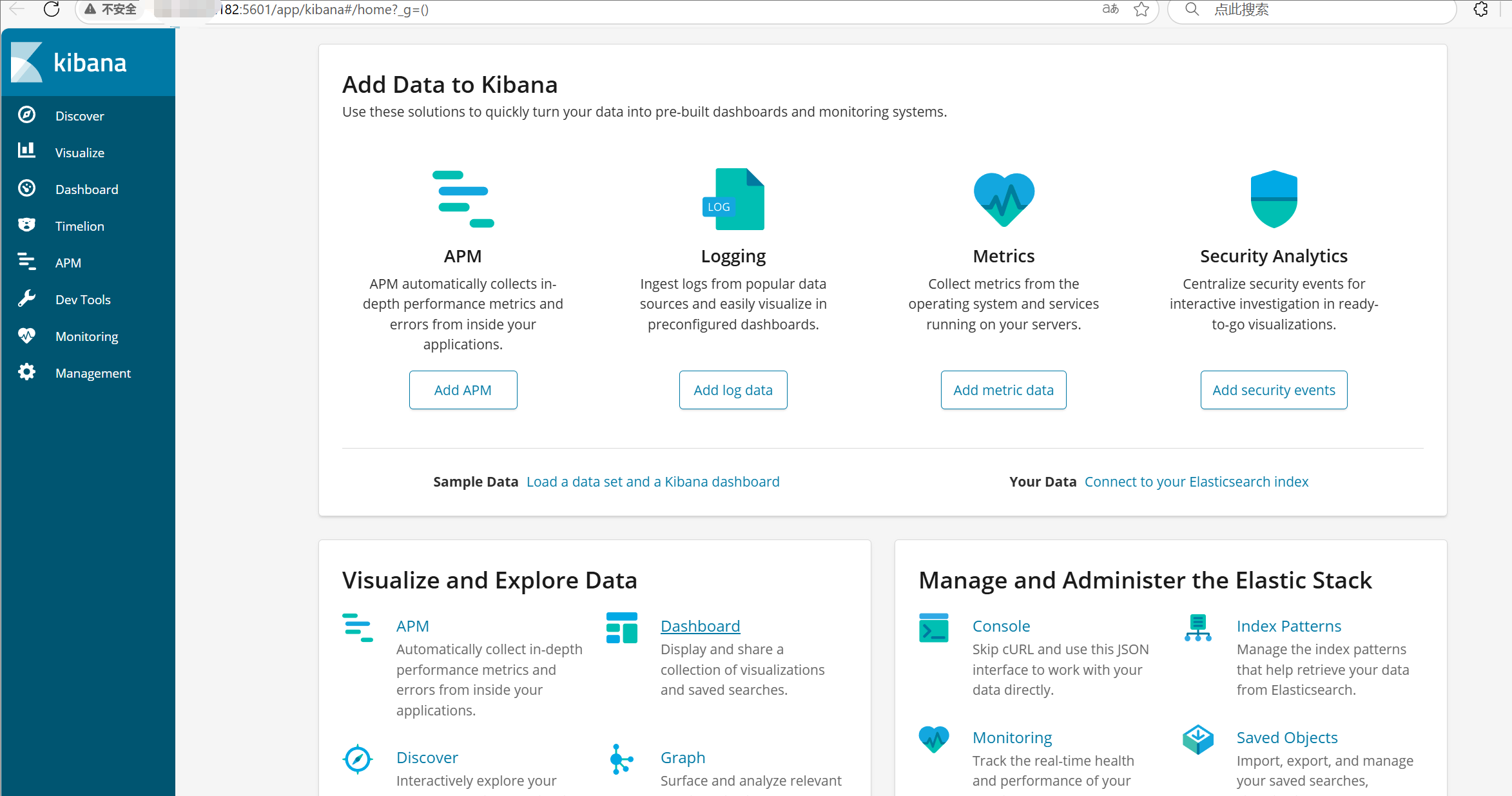Click the Logging LOG file icon

(733, 199)
